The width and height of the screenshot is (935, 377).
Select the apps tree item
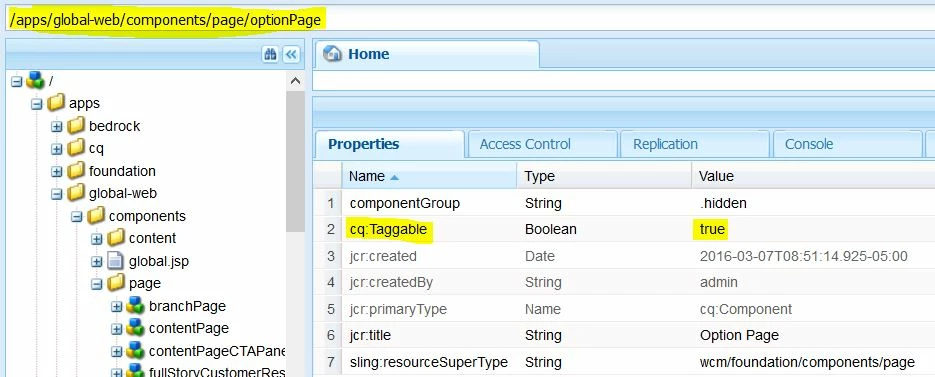click(x=84, y=104)
